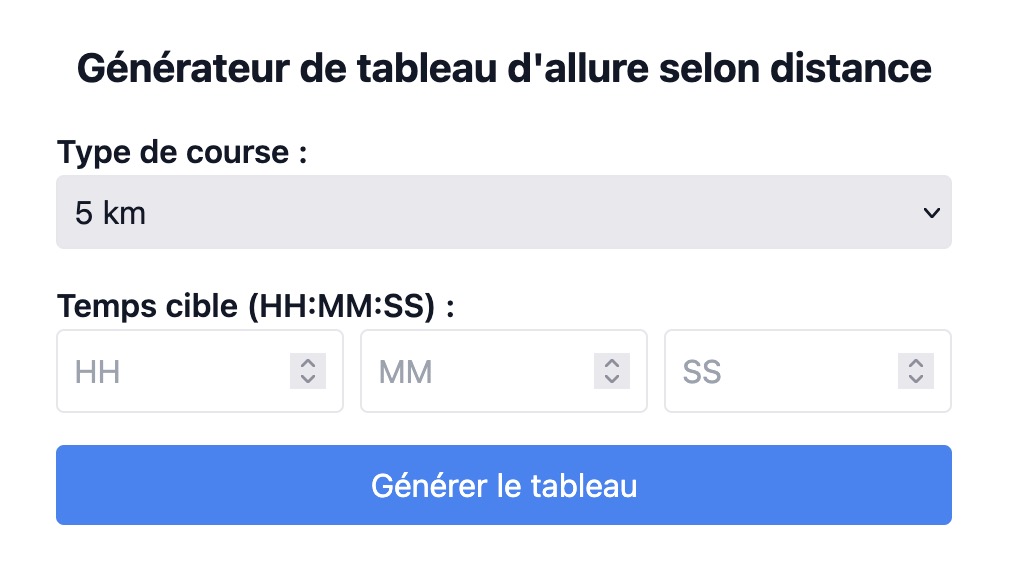Click the chevron arrow of the 5 km select

click(931, 212)
